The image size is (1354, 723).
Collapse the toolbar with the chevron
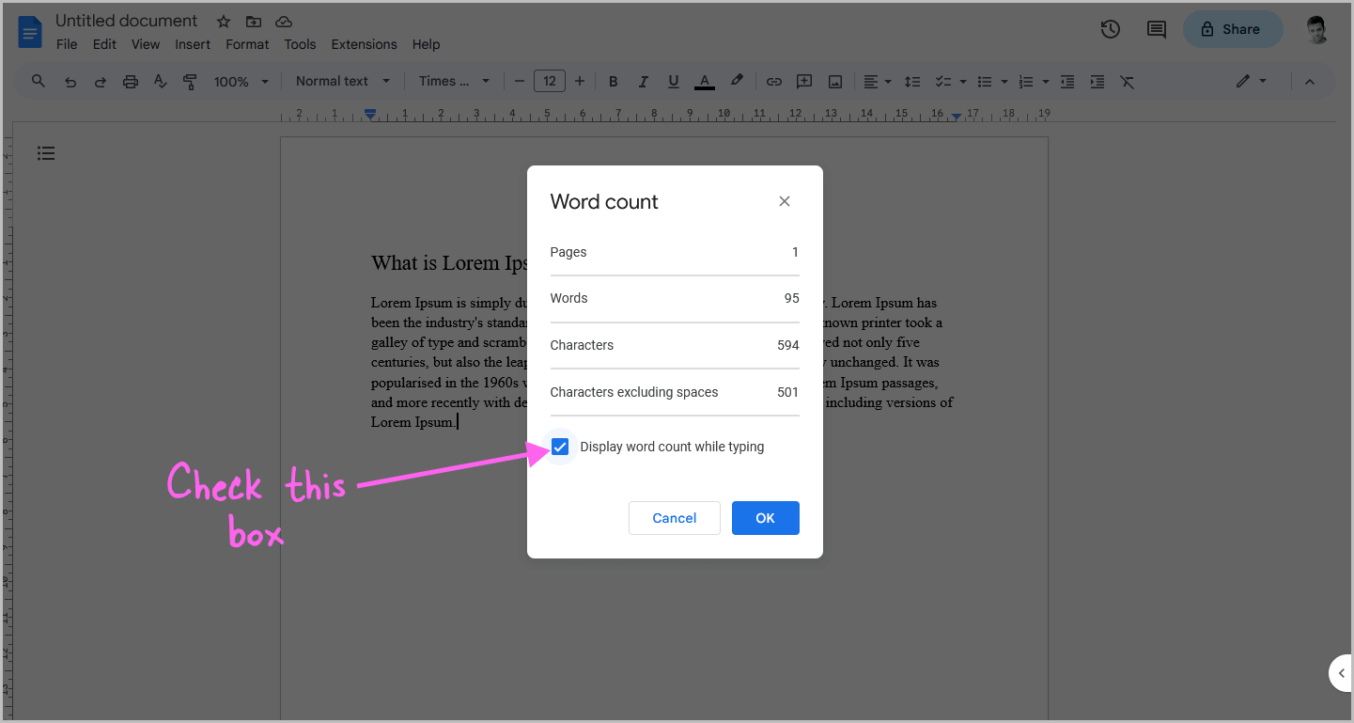point(1310,82)
